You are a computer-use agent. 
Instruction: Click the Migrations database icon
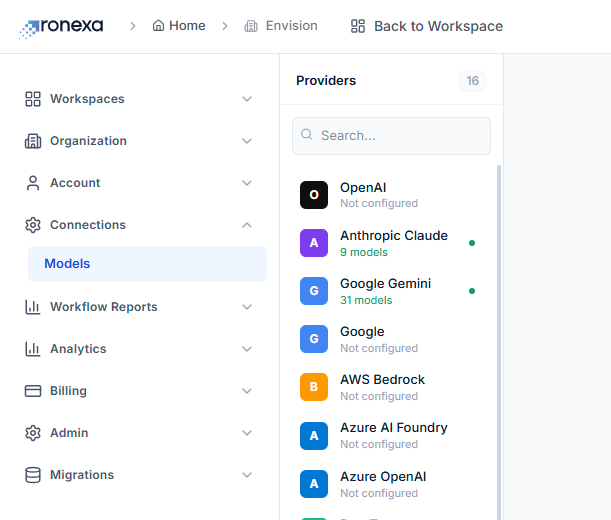pyautogui.click(x=33, y=475)
